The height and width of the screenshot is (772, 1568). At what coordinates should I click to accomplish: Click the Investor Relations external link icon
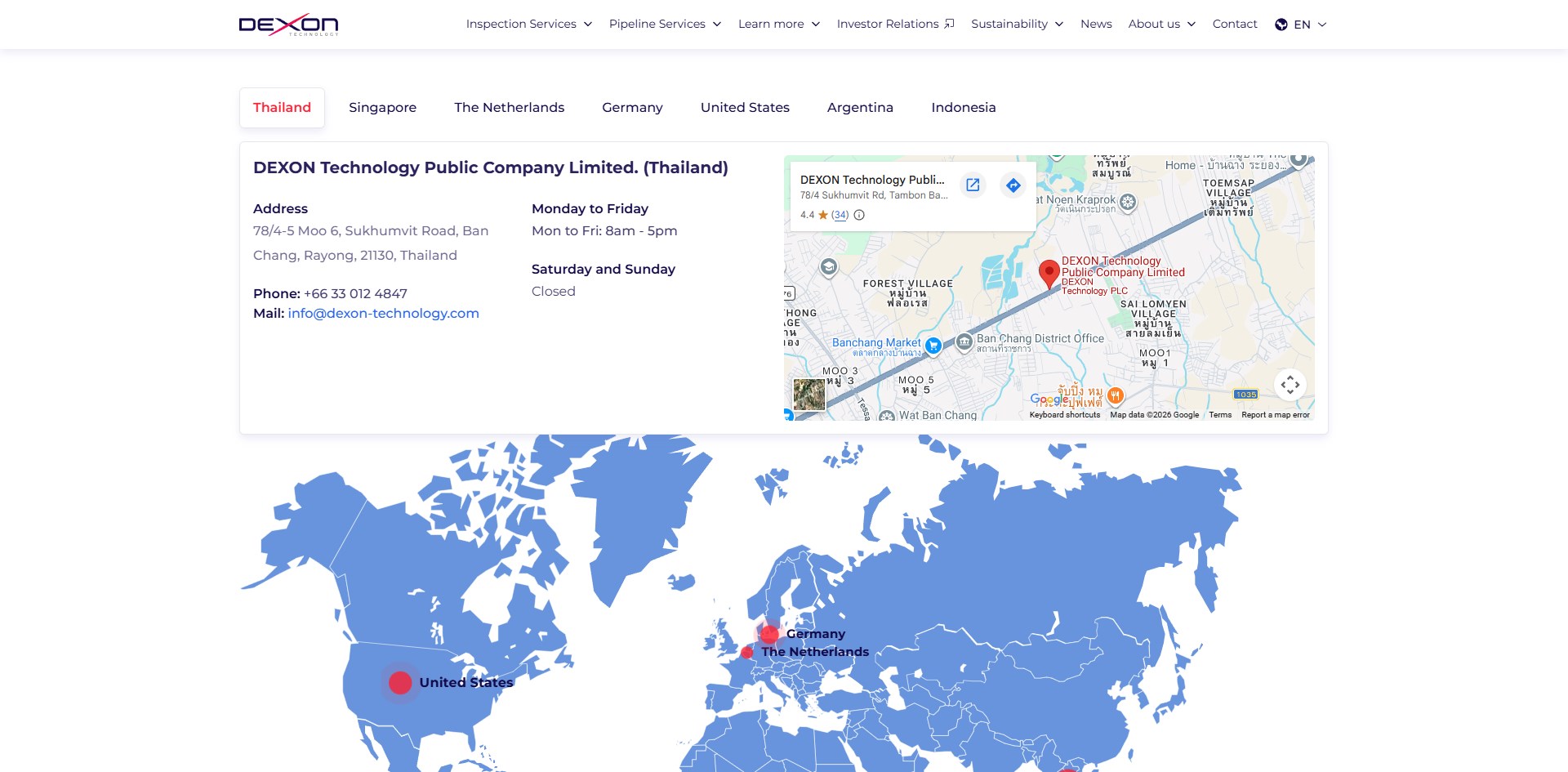click(x=949, y=24)
